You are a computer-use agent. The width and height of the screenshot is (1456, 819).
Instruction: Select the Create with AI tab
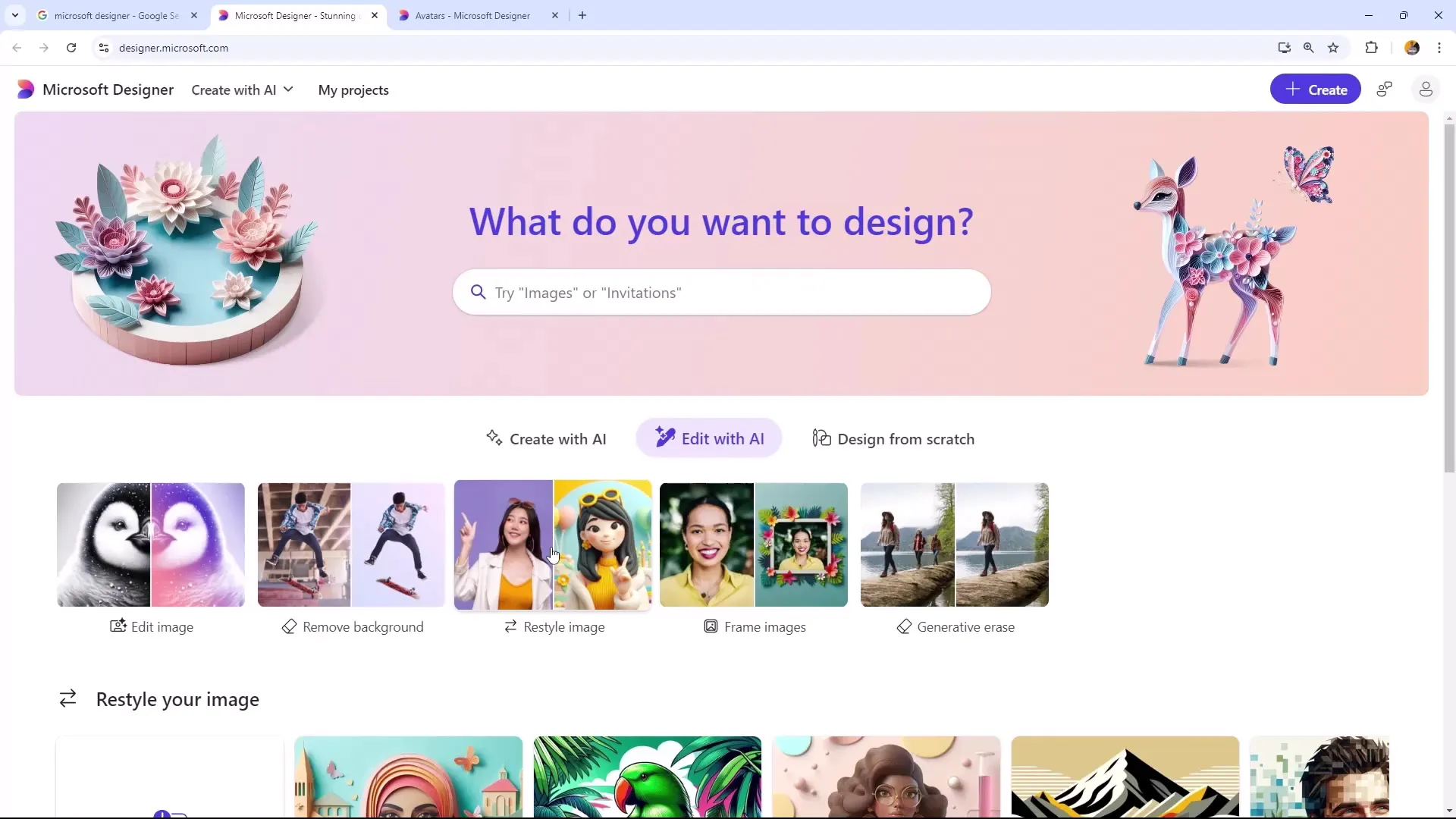[545, 439]
